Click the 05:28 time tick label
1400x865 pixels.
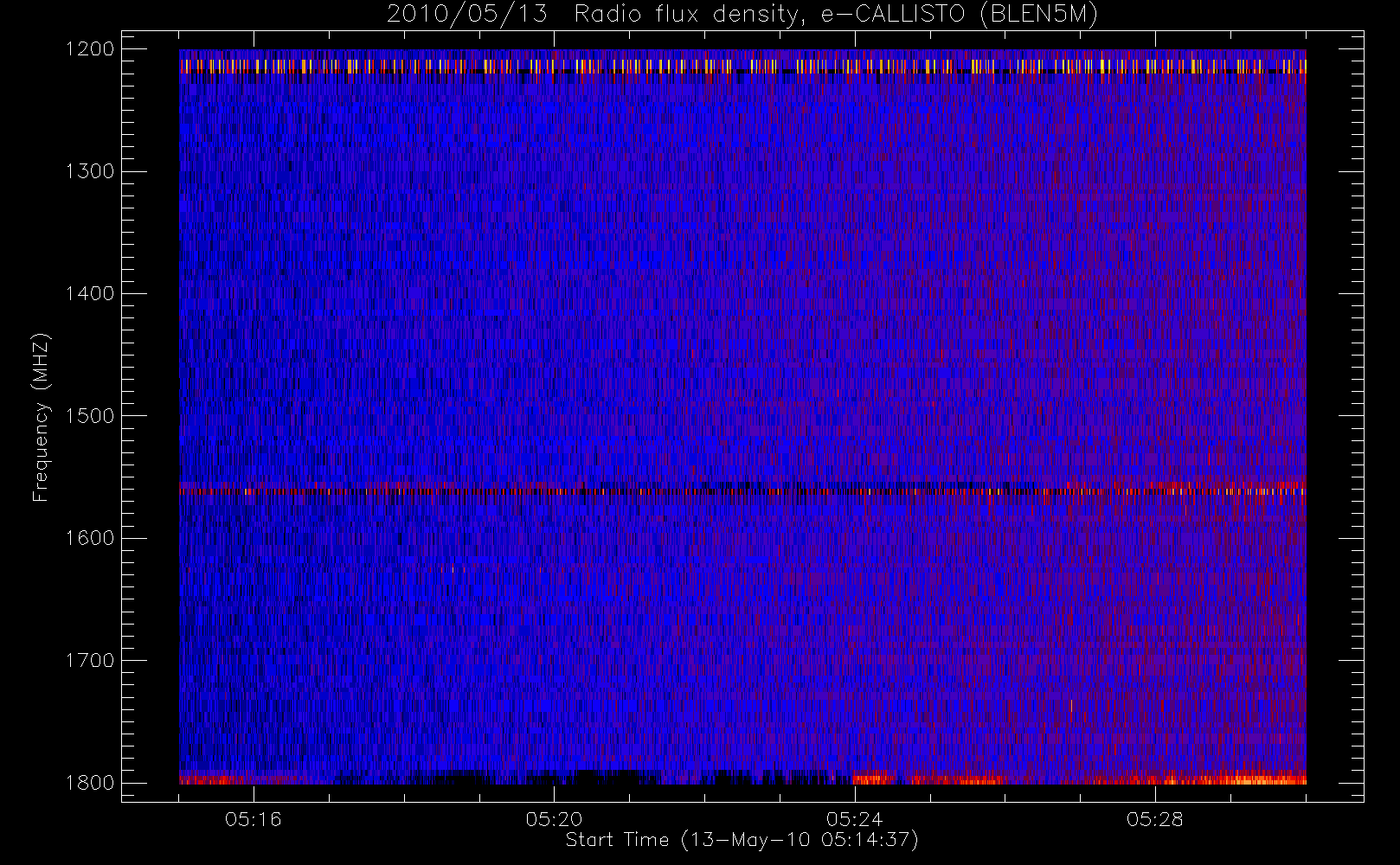(1154, 819)
